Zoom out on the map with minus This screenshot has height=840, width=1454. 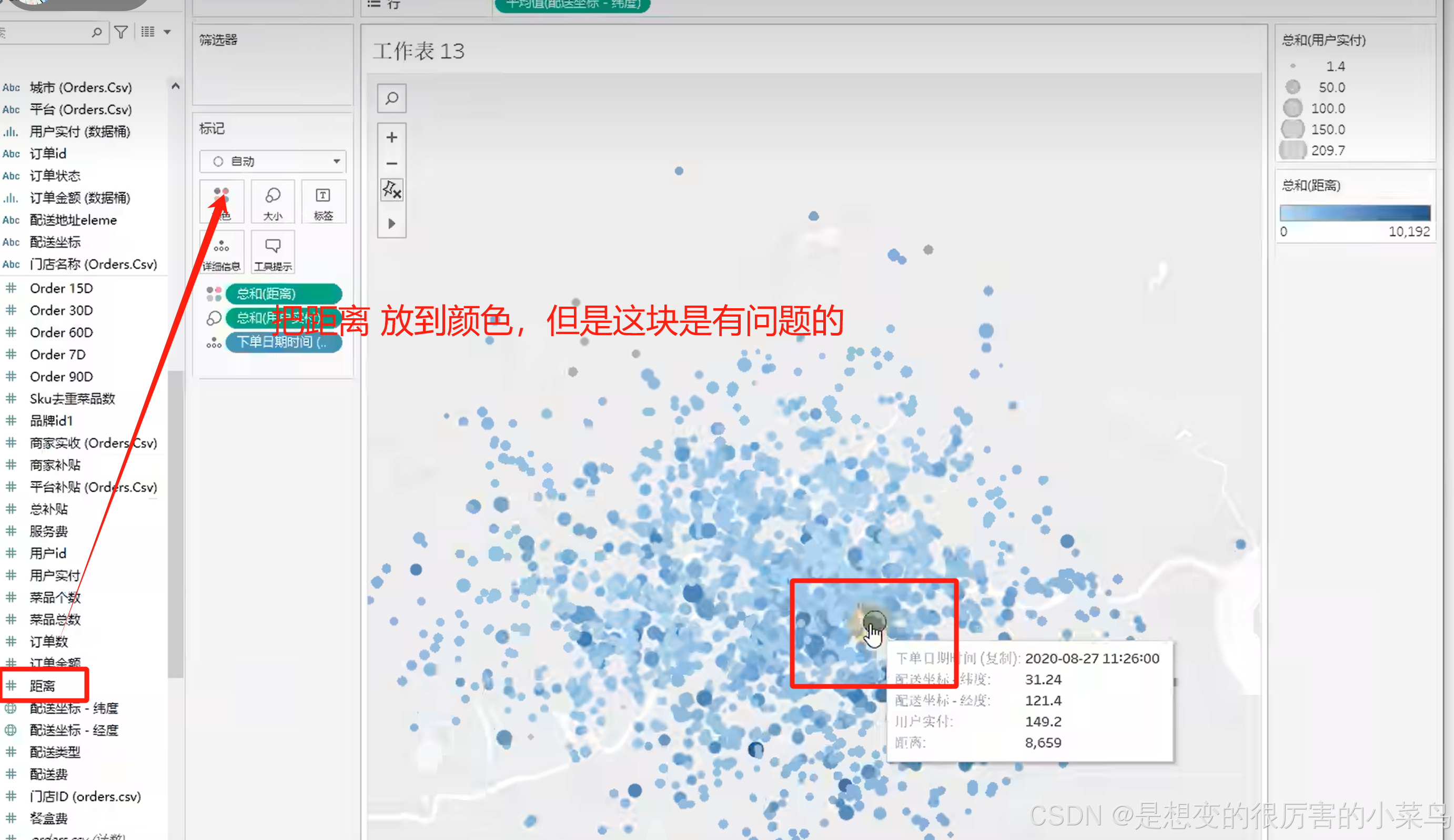[x=392, y=163]
